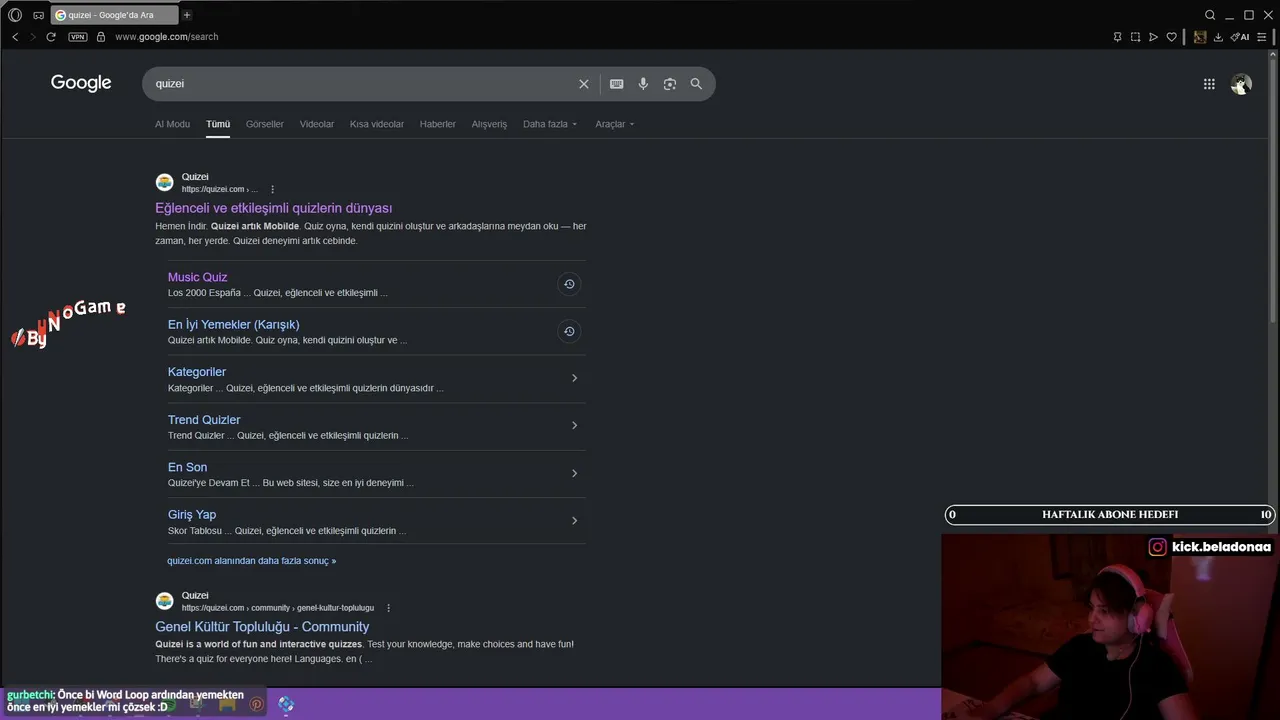Open the Google apps grid

[1209, 84]
